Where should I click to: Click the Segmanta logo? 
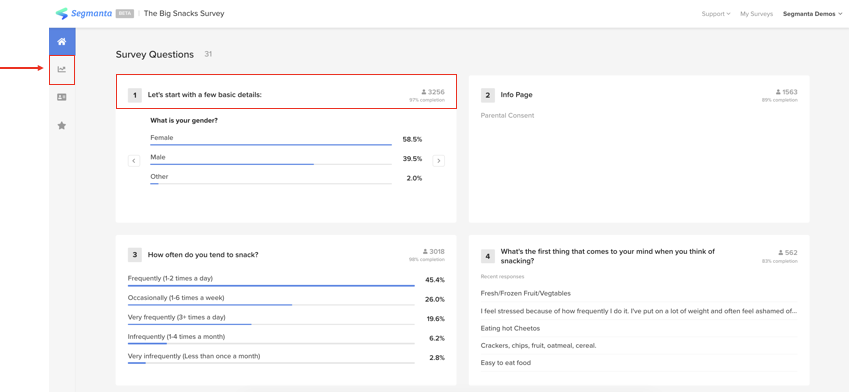tap(83, 14)
